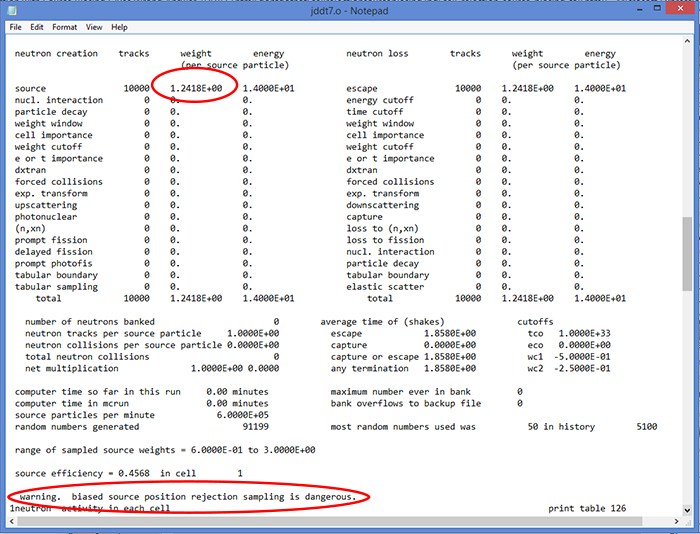Screen dimensions: 700x534
Task: Open the File menu
Action: 16,27
